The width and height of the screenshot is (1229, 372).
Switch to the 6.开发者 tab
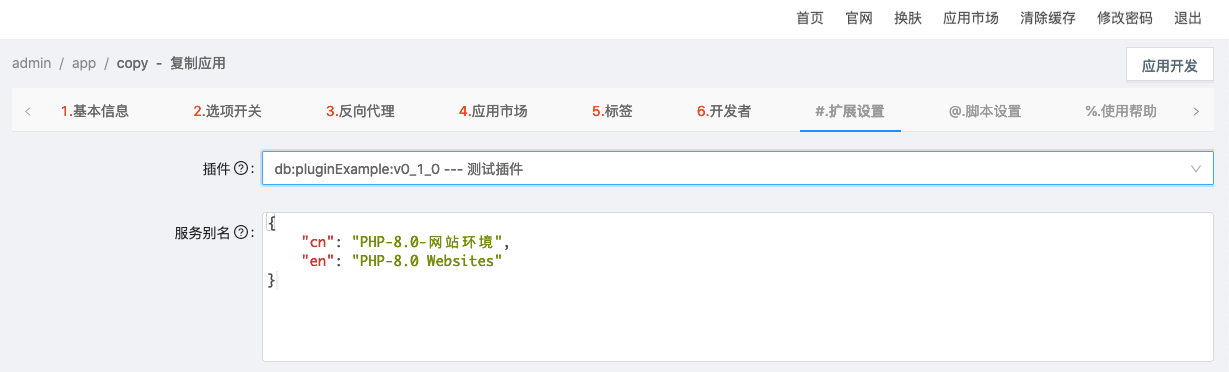click(x=724, y=111)
